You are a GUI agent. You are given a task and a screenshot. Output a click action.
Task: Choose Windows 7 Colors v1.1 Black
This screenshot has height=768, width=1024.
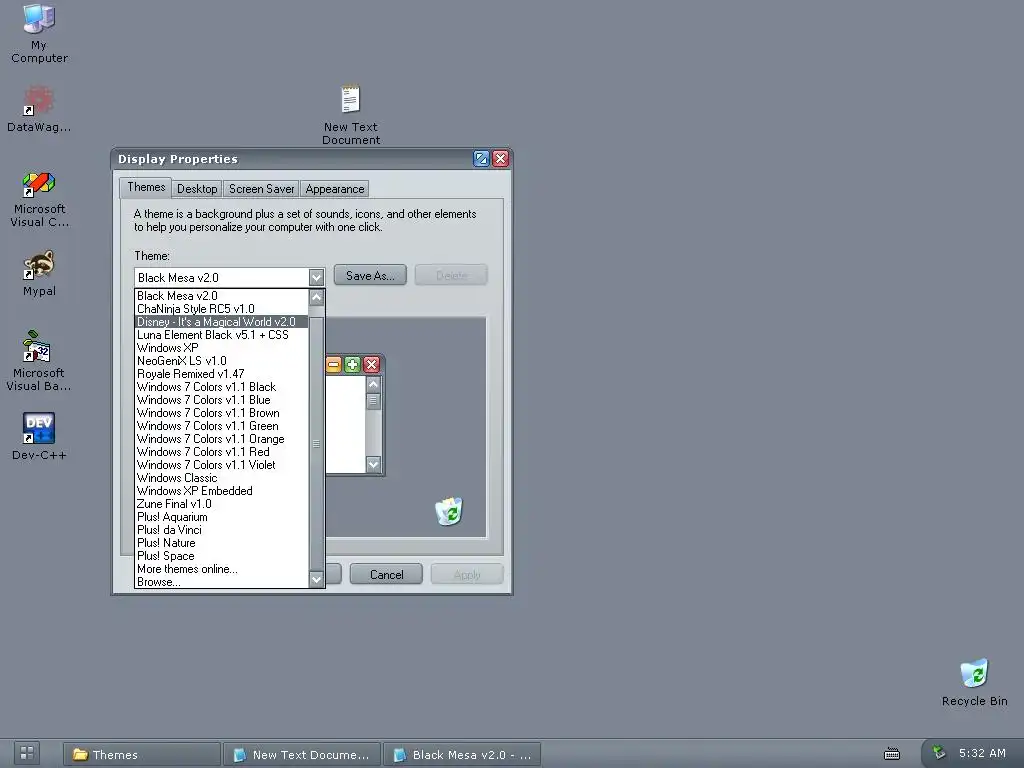[221, 387]
